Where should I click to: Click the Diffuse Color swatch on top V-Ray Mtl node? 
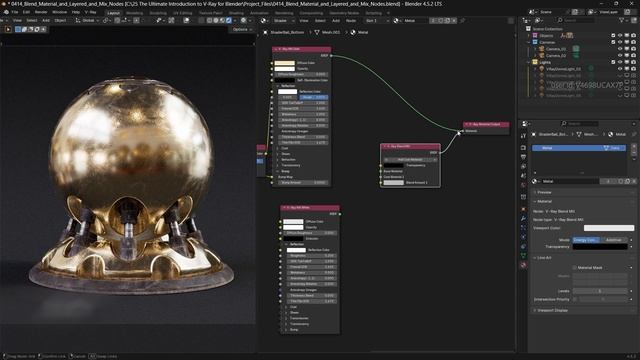pos(284,63)
